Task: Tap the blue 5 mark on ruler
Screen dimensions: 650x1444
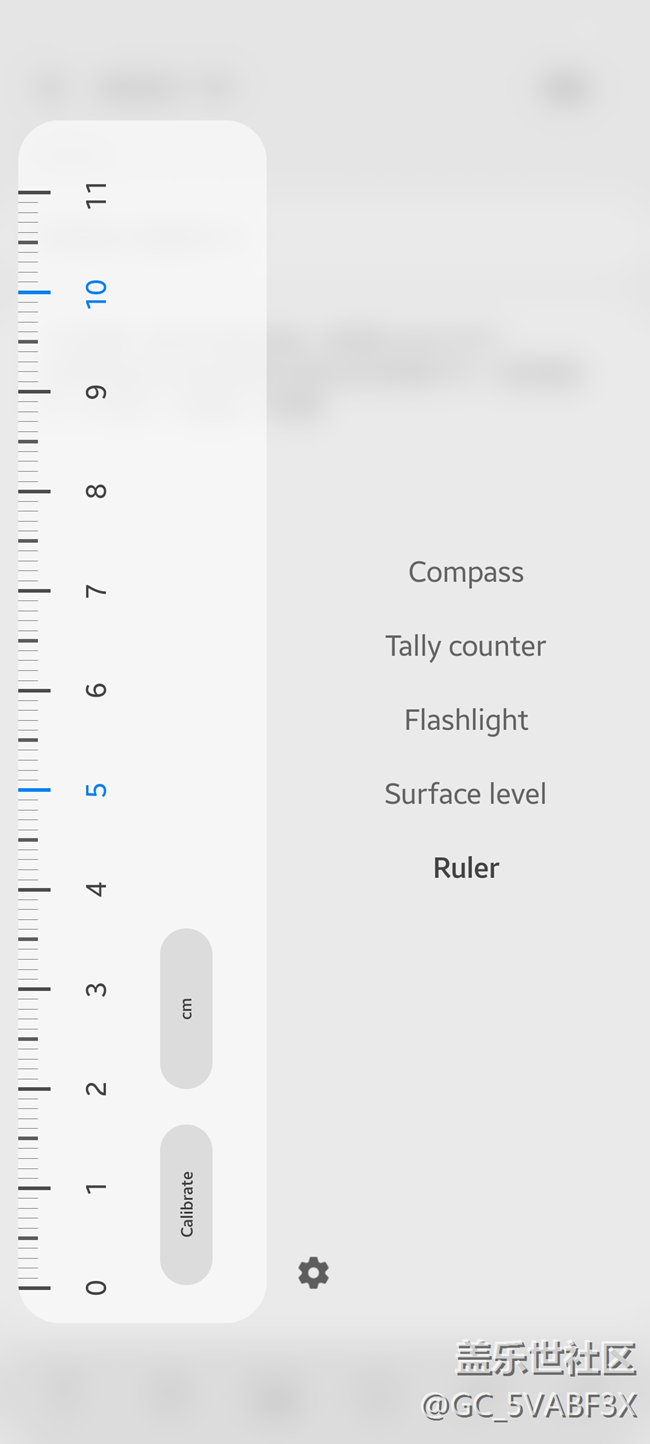Action: 96,790
